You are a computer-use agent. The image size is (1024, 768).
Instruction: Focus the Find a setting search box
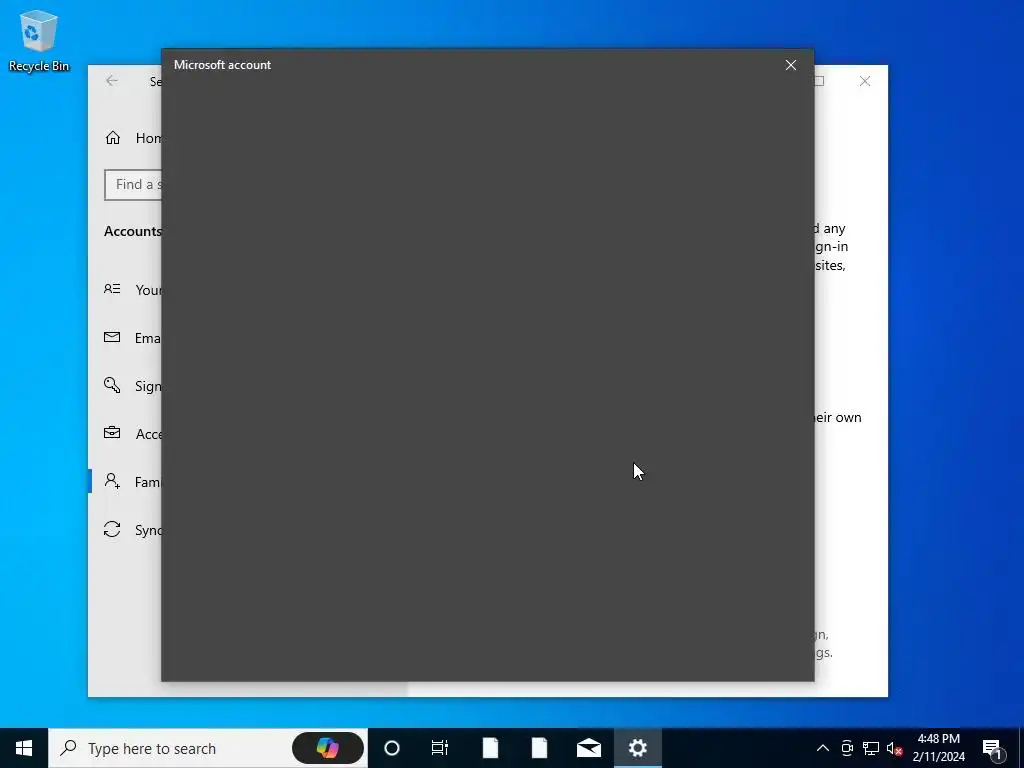point(133,185)
